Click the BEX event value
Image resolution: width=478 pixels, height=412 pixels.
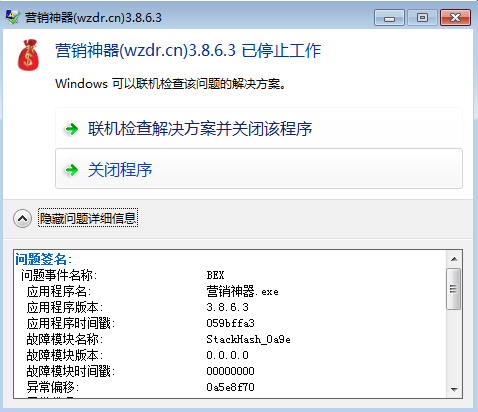point(215,275)
